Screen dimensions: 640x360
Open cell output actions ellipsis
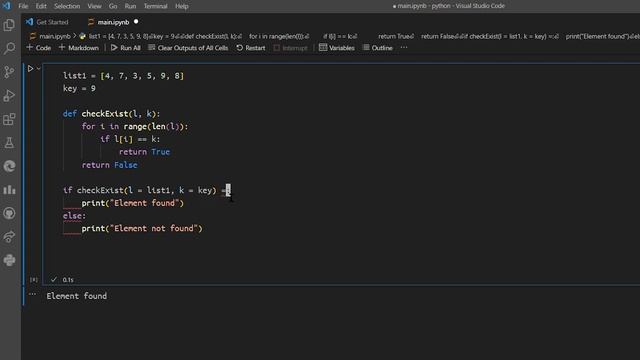[x=32, y=294]
